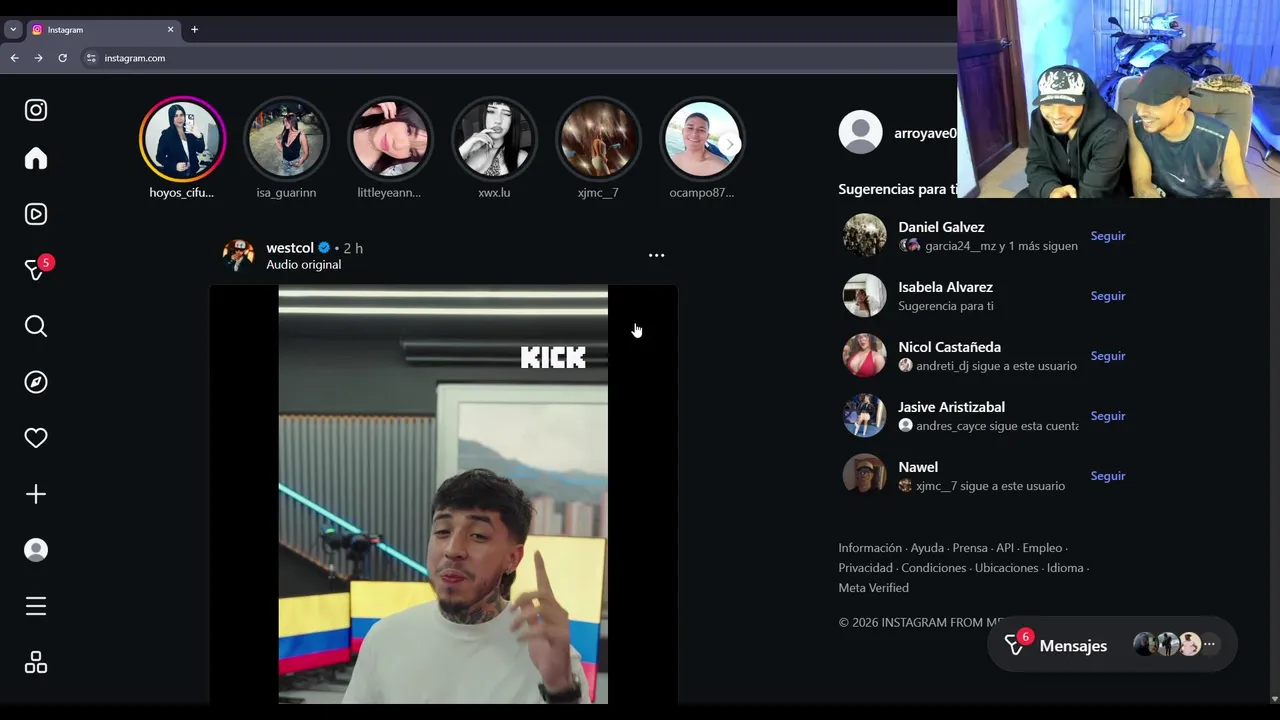
Task: Click the page scrollbar down arrow
Action: coord(1274,699)
